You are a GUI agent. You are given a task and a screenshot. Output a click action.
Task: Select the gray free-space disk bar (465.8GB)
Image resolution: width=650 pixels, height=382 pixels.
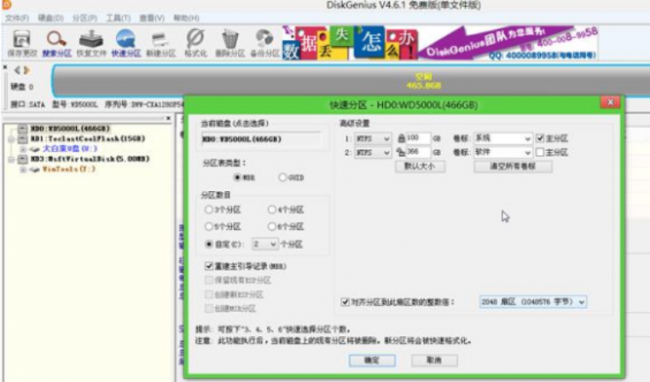pyautogui.click(x=350, y=81)
